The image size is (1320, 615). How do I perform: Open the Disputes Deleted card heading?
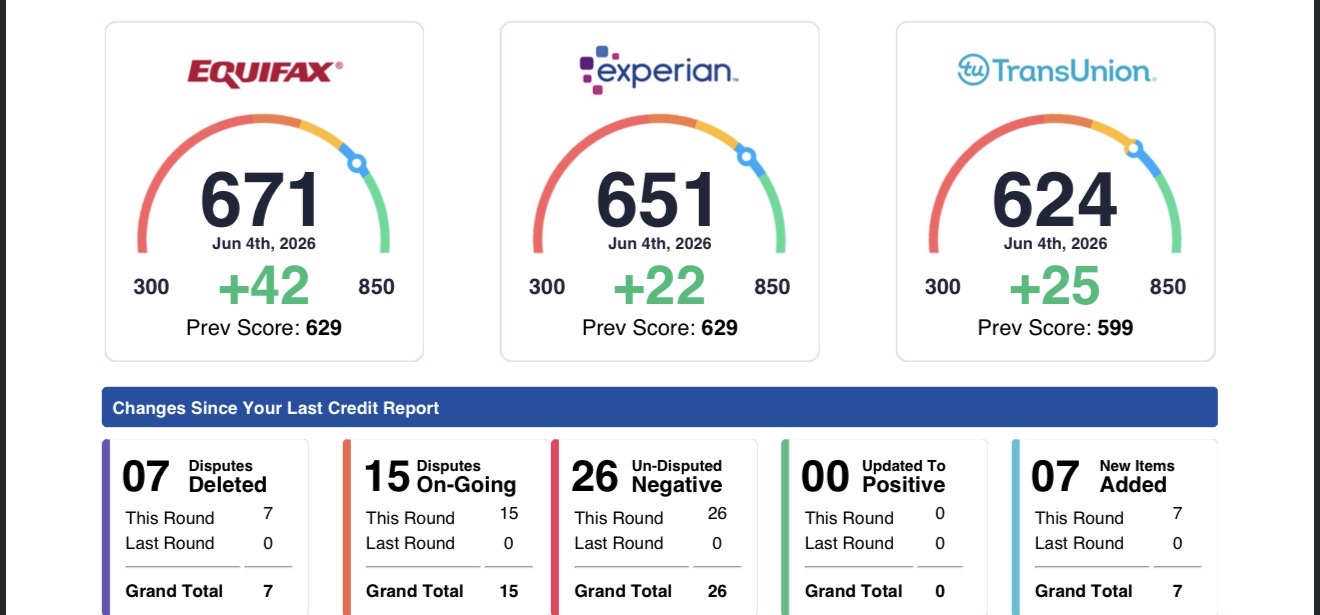(228, 476)
